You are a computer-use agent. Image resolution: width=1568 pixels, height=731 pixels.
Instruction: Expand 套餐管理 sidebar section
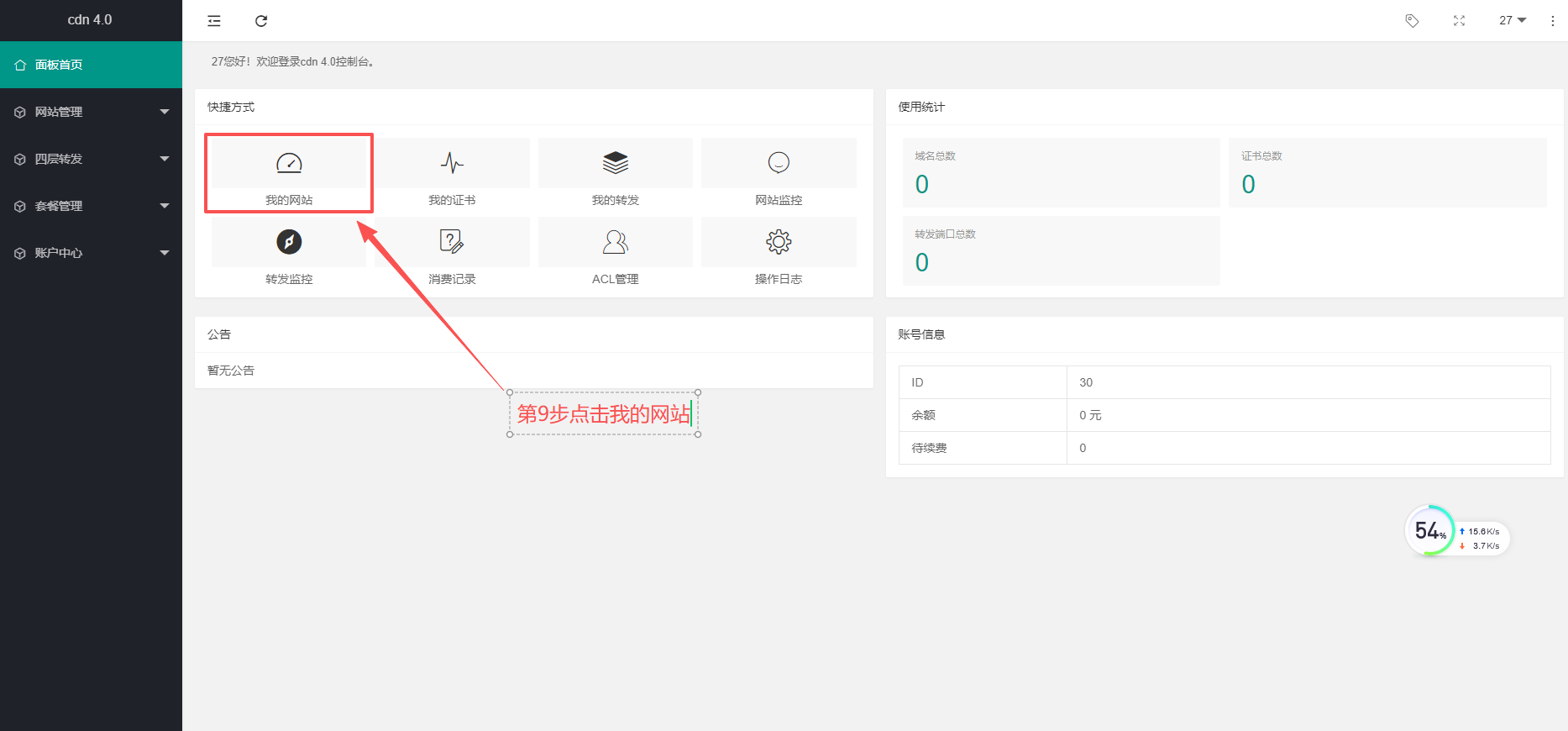tap(91, 206)
